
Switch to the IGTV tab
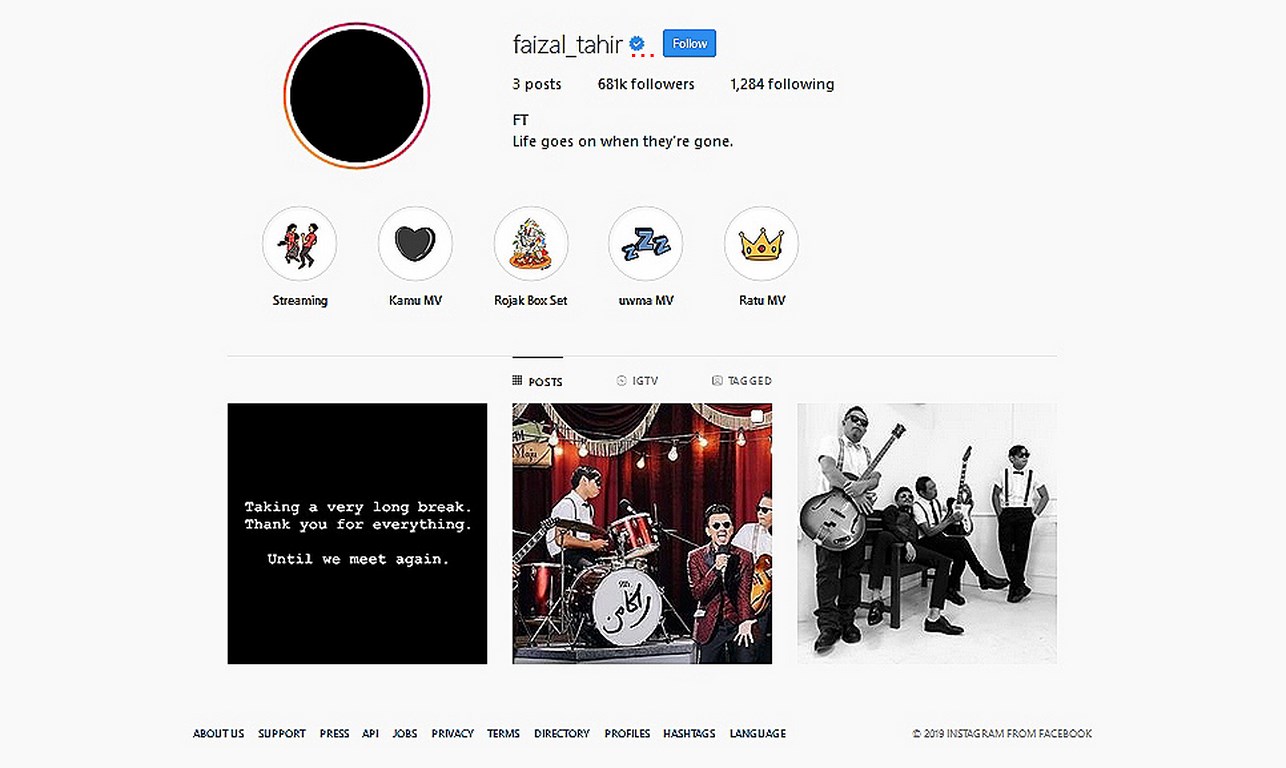pyautogui.click(x=637, y=381)
